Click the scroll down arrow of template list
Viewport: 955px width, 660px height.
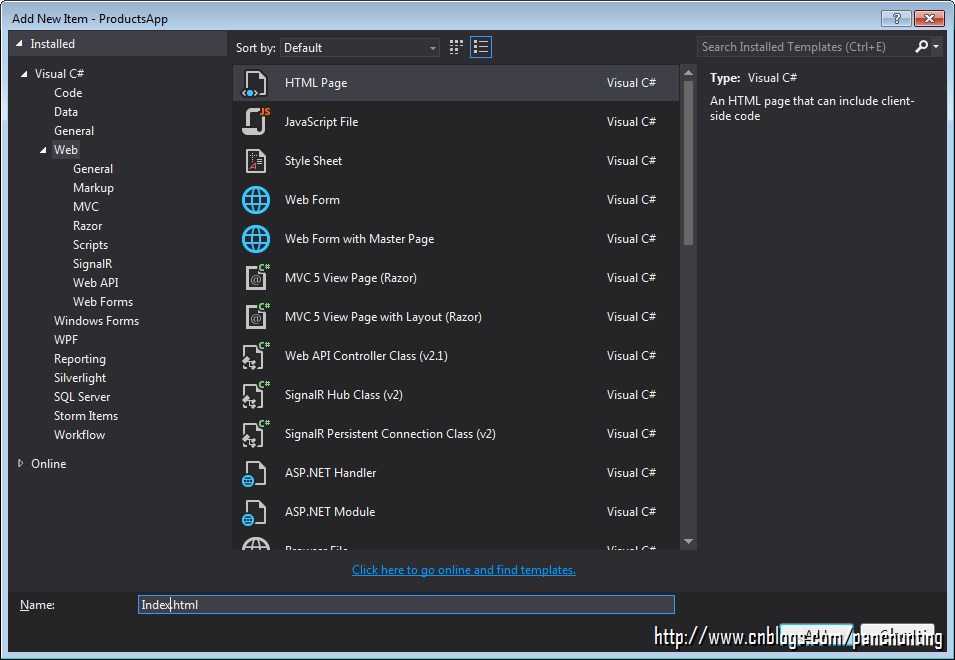point(688,541)
